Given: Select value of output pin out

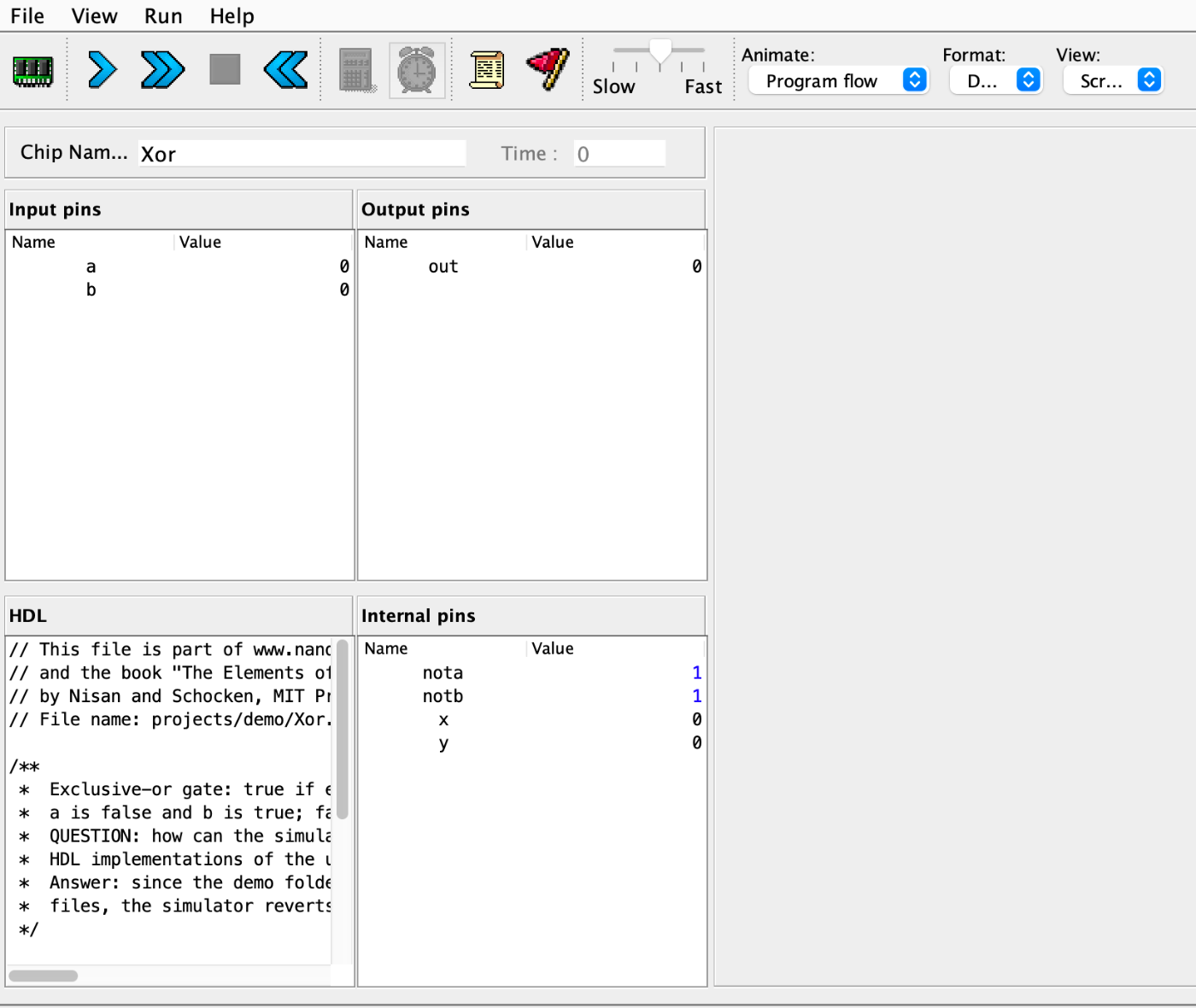Looking at the screenshot, I should coord(697,267).
